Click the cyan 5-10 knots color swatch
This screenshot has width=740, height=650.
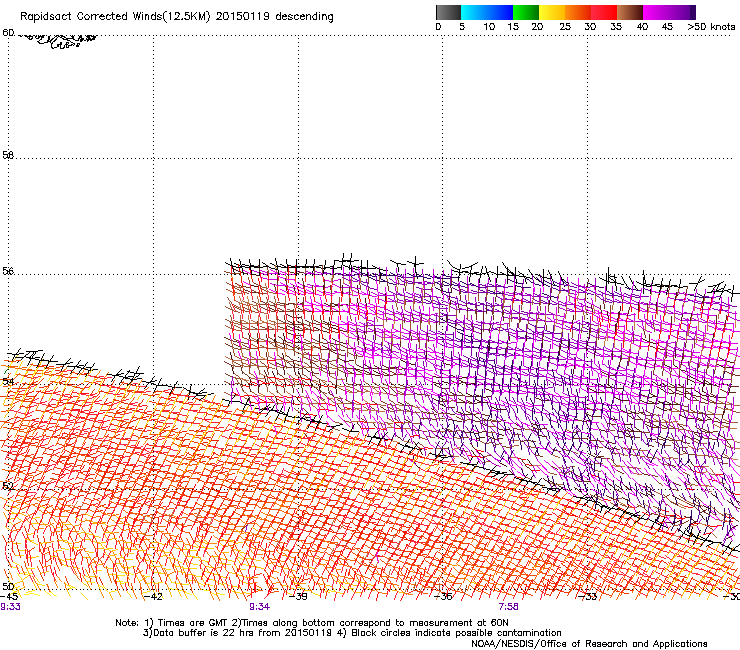click(474, 12)
